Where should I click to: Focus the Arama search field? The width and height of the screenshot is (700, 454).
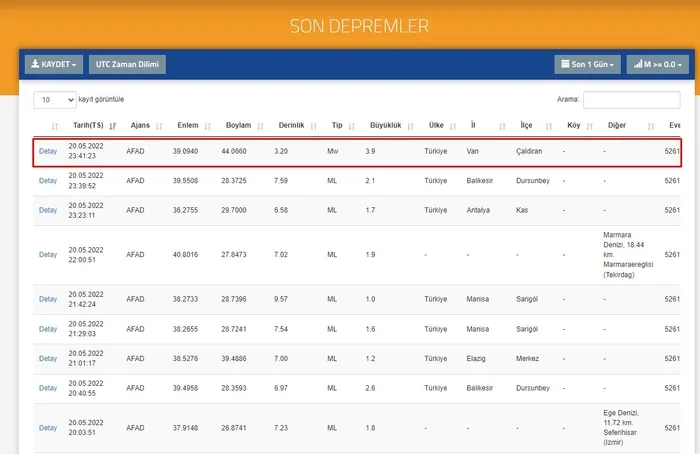click(x=632, y=100)
